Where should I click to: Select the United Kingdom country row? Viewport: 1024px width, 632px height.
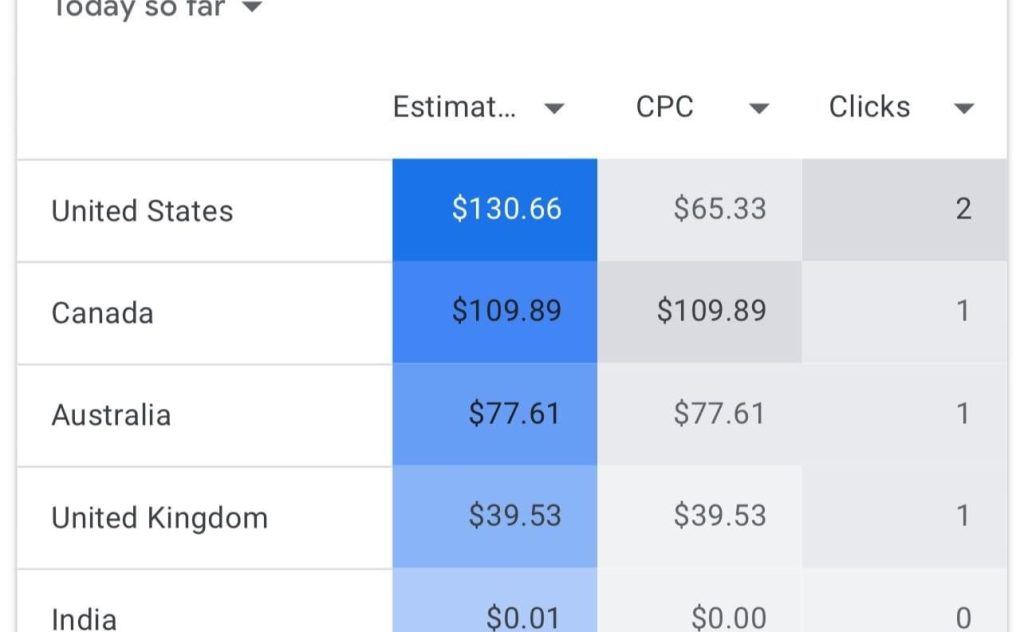coord(159,518)
